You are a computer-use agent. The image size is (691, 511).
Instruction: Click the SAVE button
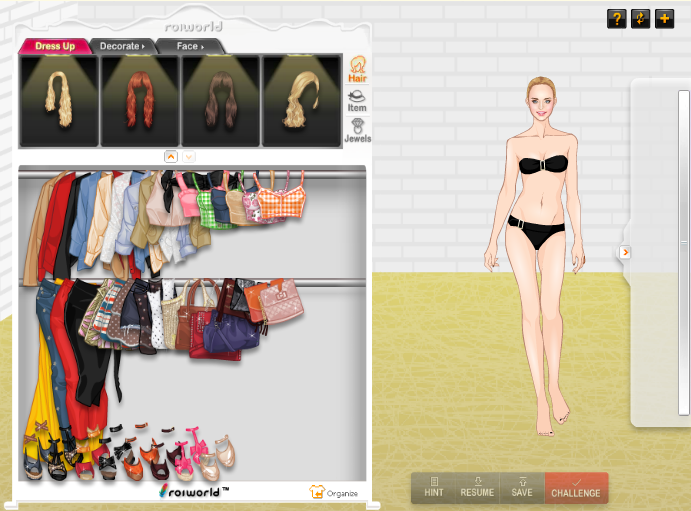point(521,487)
